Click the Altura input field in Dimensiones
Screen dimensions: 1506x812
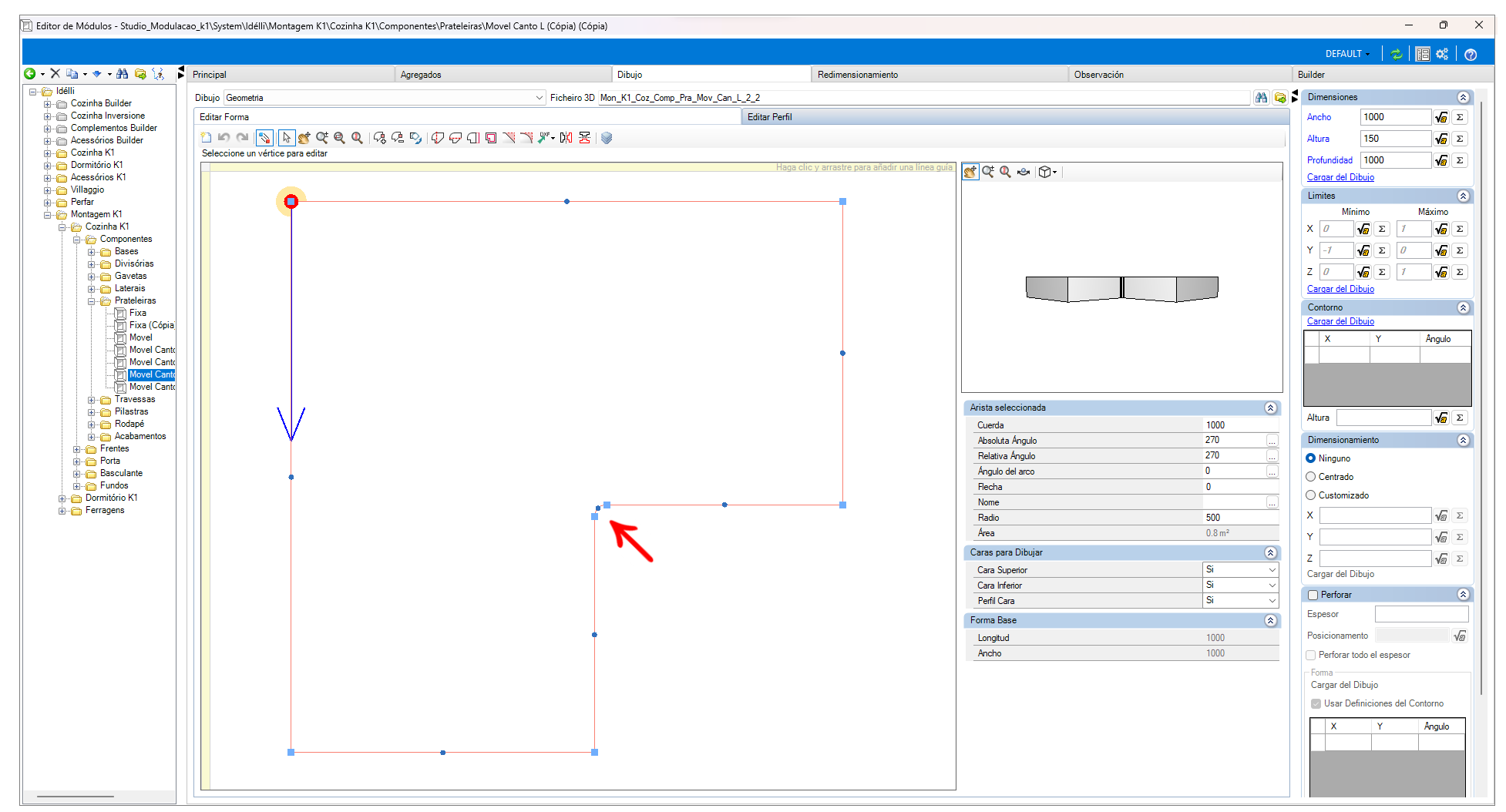pos(1396,139)
